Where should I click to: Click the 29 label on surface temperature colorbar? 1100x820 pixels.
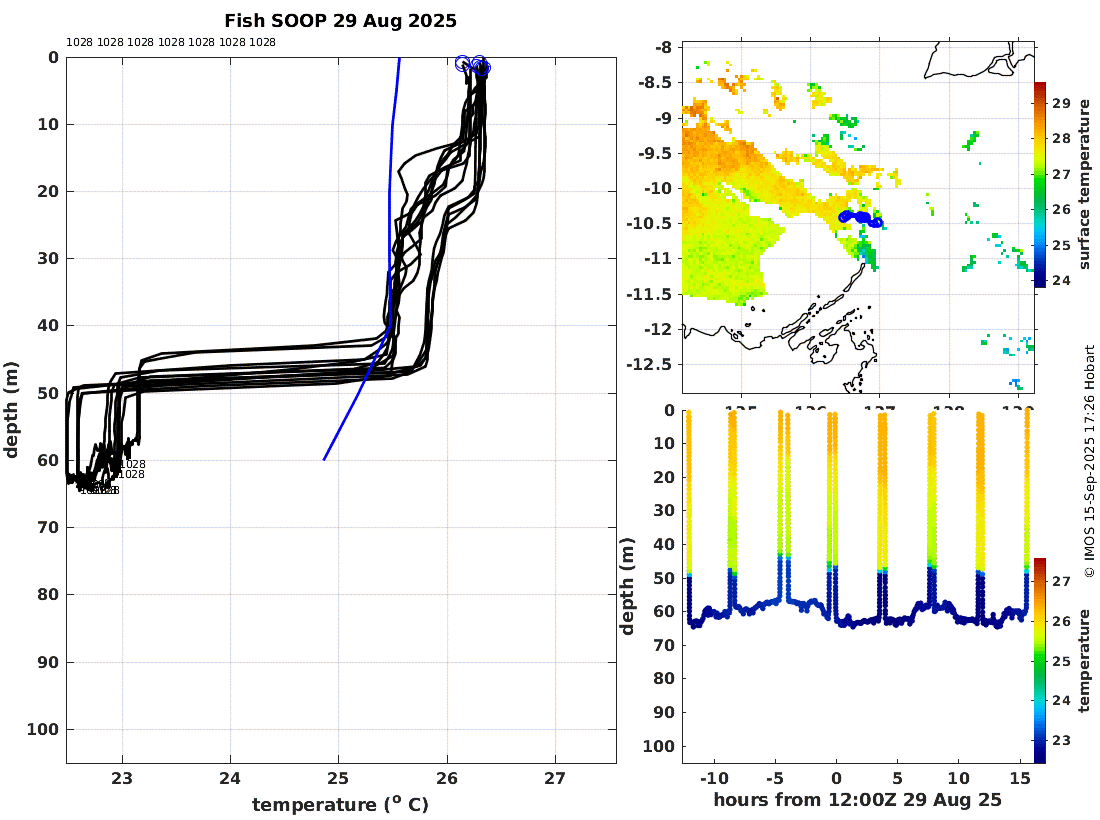1061,103
